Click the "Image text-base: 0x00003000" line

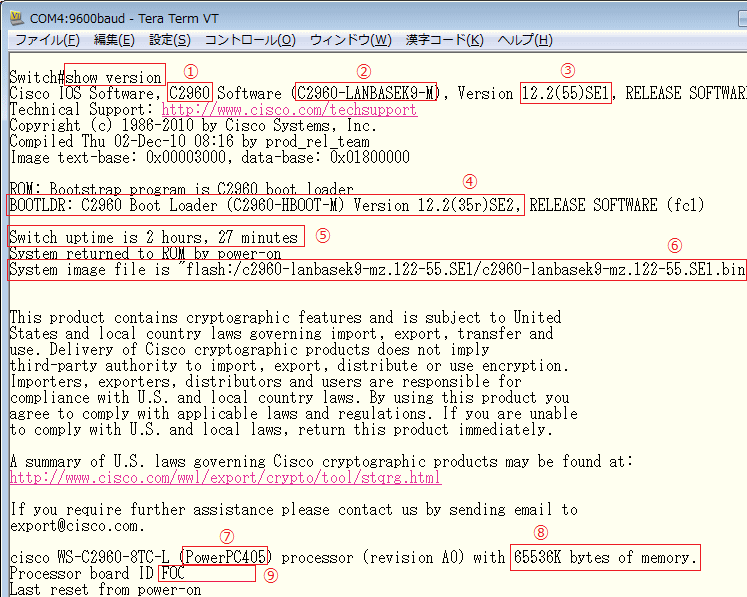pyautogui.click(x=210, y=157)
